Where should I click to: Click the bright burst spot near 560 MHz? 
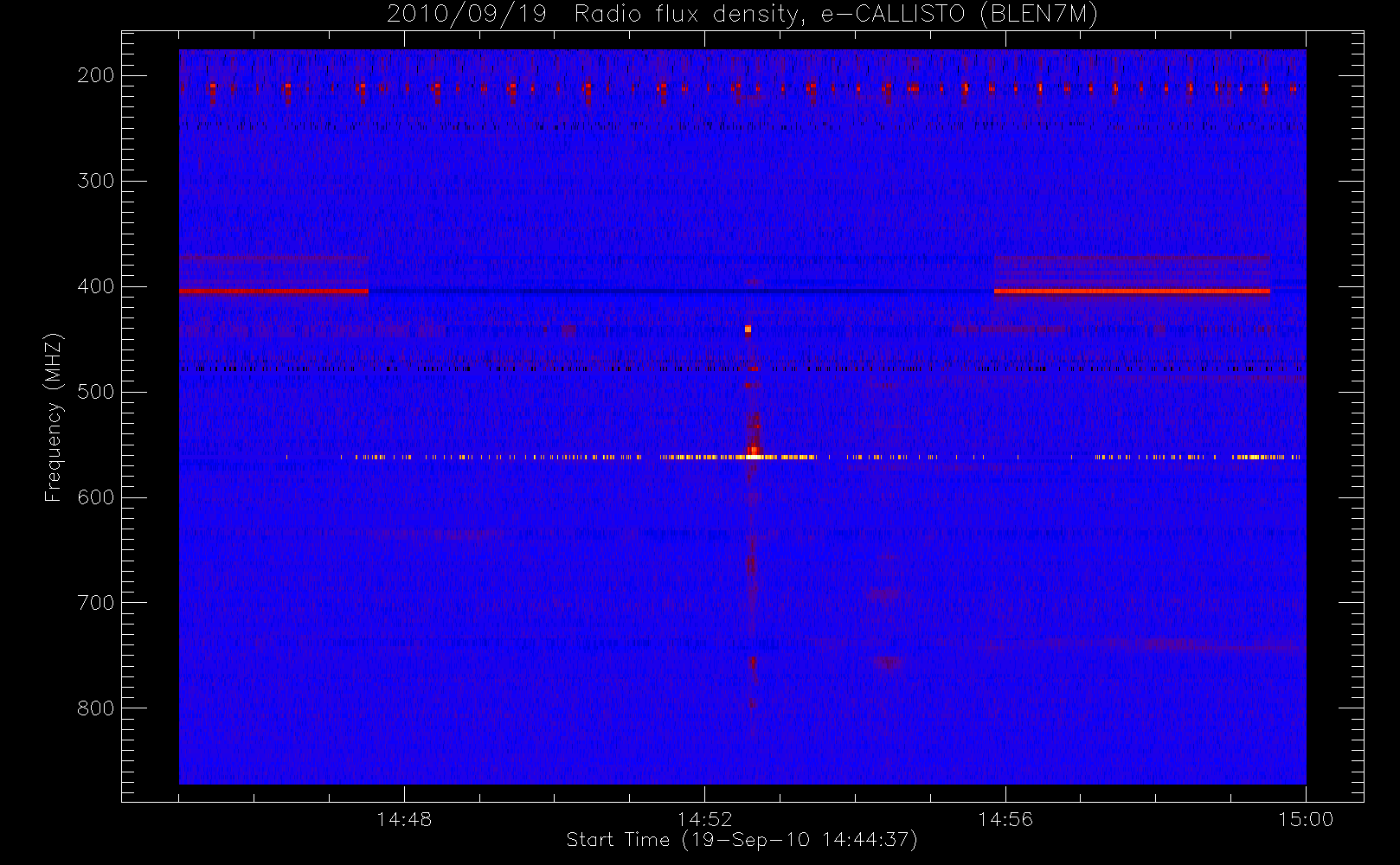(x=754, y=452)
